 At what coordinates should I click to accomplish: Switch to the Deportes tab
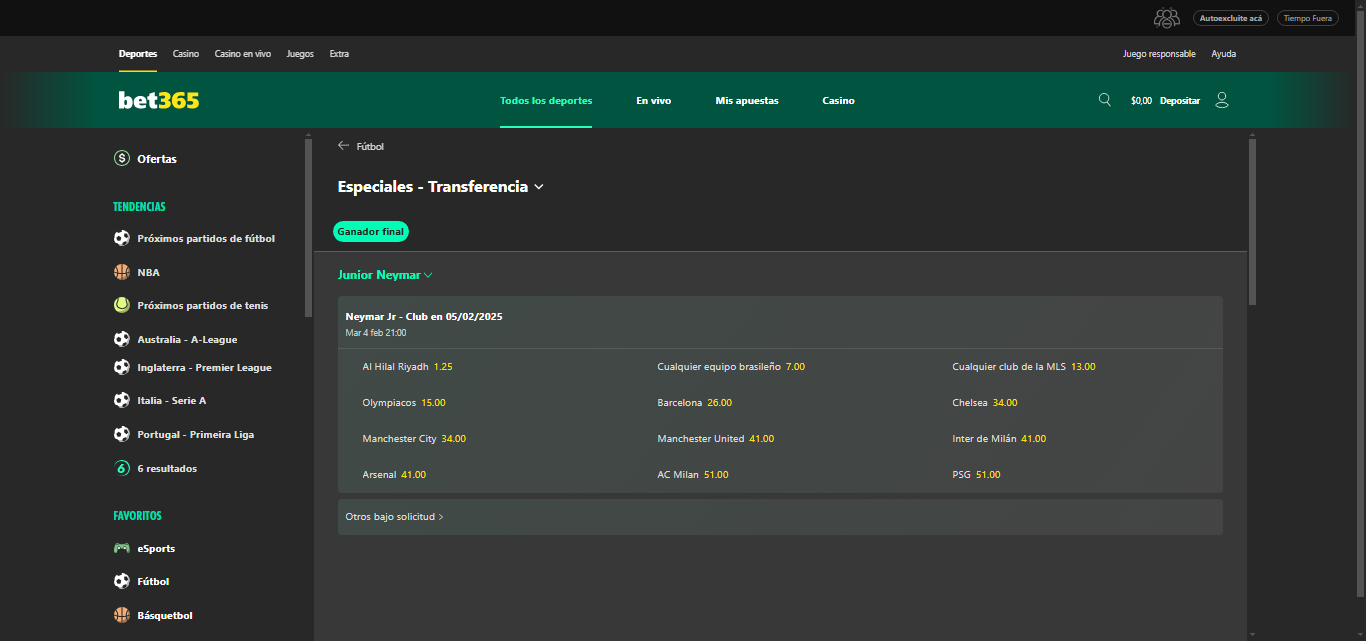tap(138, 54)
